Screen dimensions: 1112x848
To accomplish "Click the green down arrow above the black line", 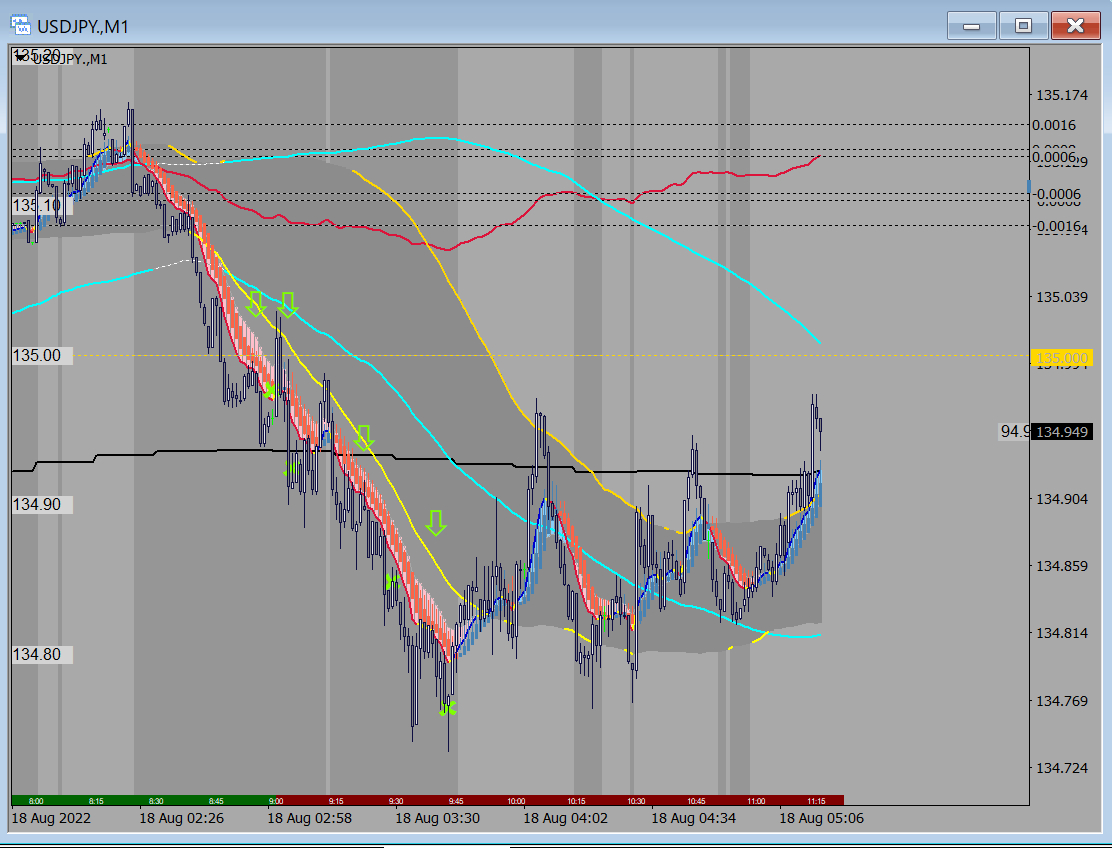I will [364, 437].
